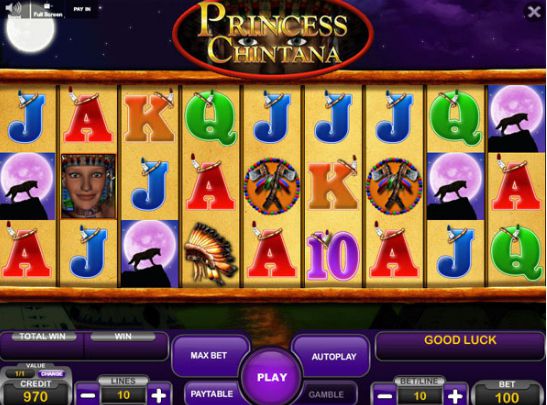Screen dimensions: 547x405
Task: Decrease the BET/LINE amount
Action: 384,396
